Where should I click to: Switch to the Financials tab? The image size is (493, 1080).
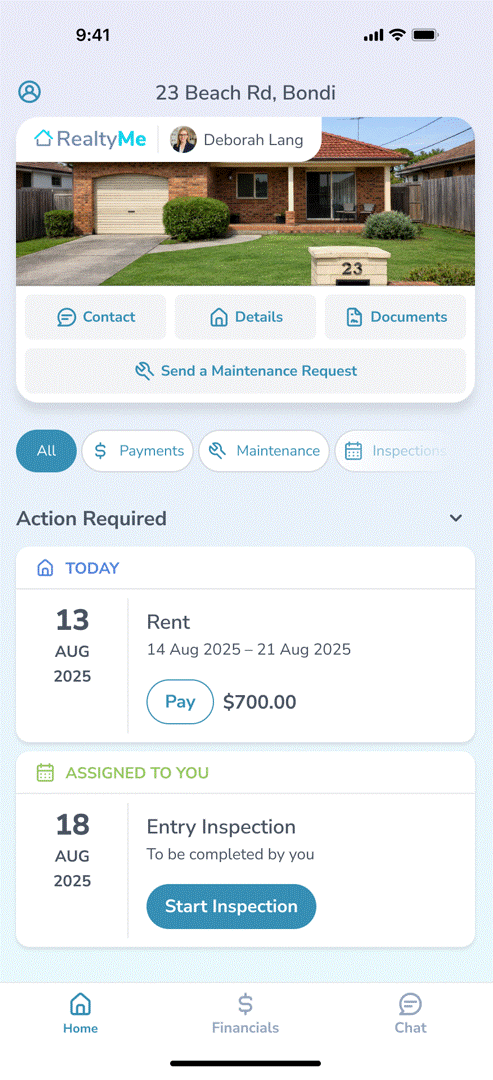(x=245, y=1014)
